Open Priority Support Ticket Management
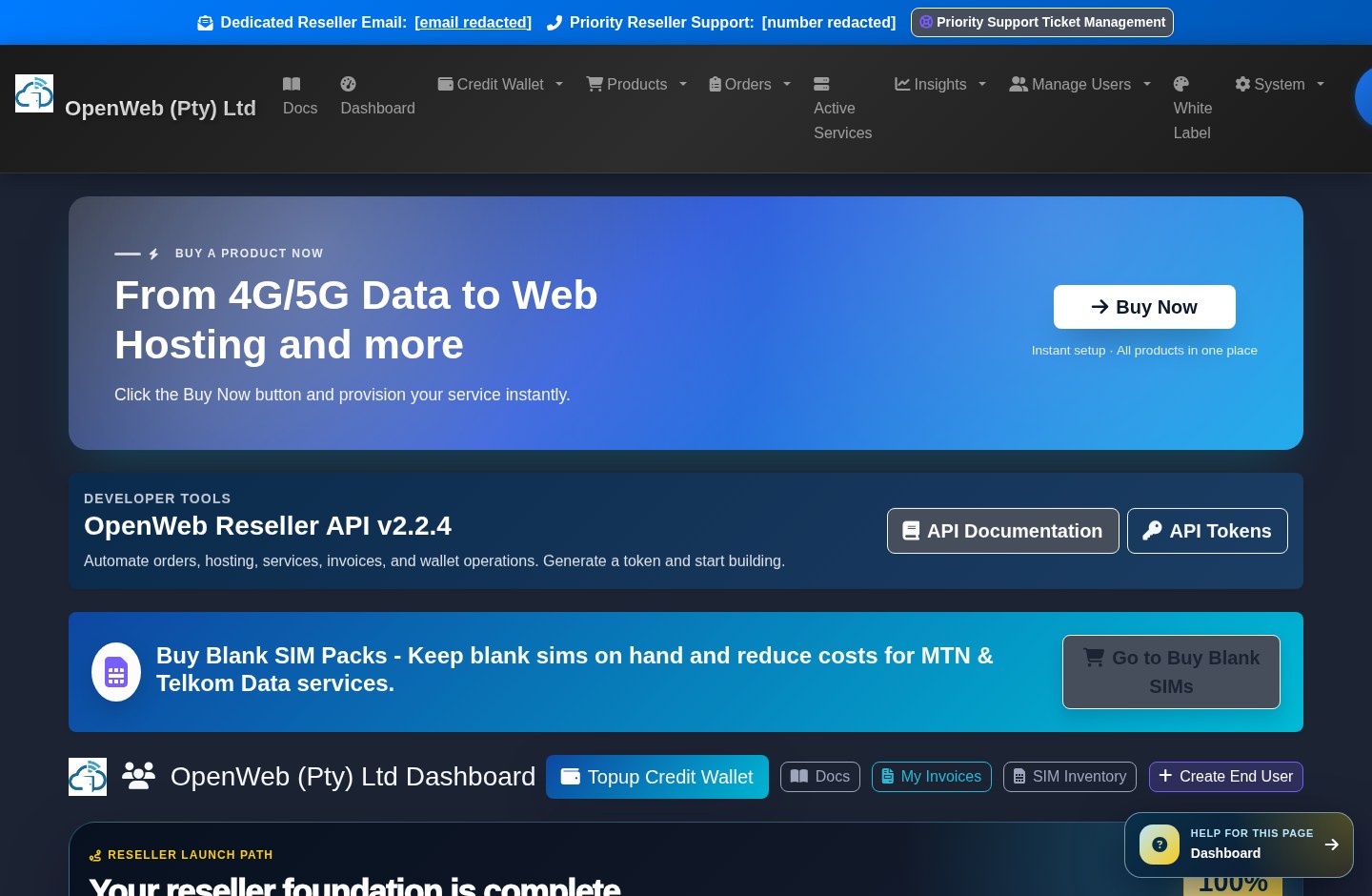The width and height of the screenshot is (1372, 896). (1041, 22)
